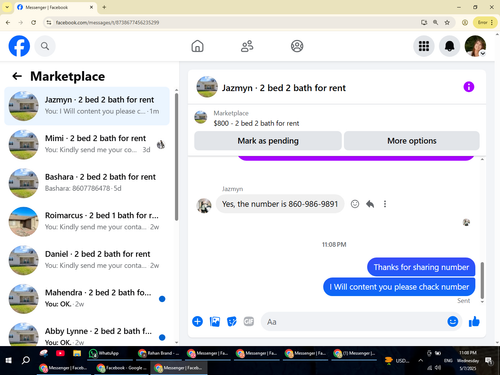The width and height of the screenshot is (500, 375).
Task: Open the browser zoom magnifier icon
Action: coord(435,23)
